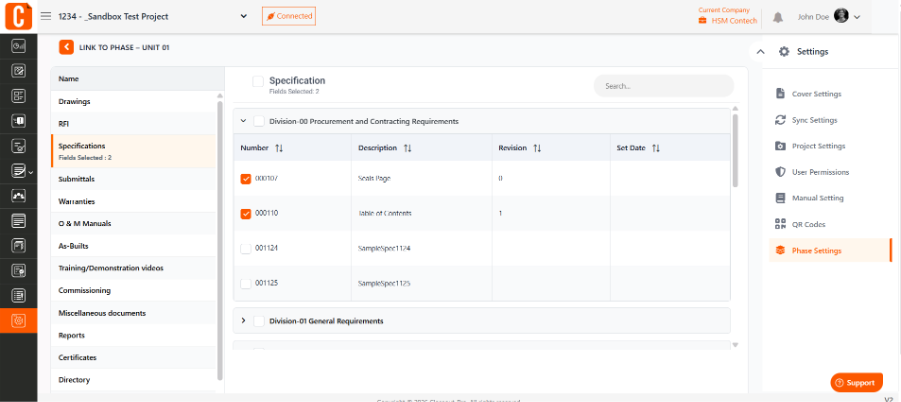This screenshot has height=402, width=901.
Task: Collapse Division-00 Procurement section
Action: pyautogui.click(x=243, y=121)
